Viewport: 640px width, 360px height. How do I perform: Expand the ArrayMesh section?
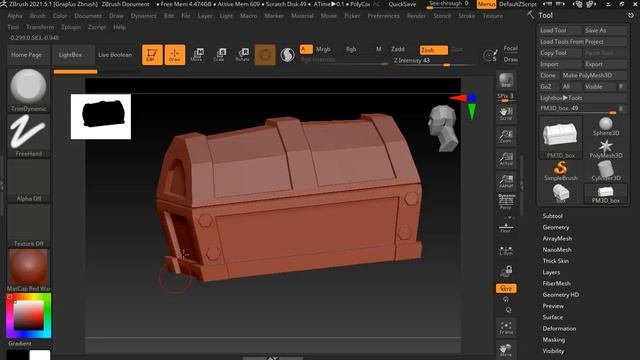tap(557, 238)
